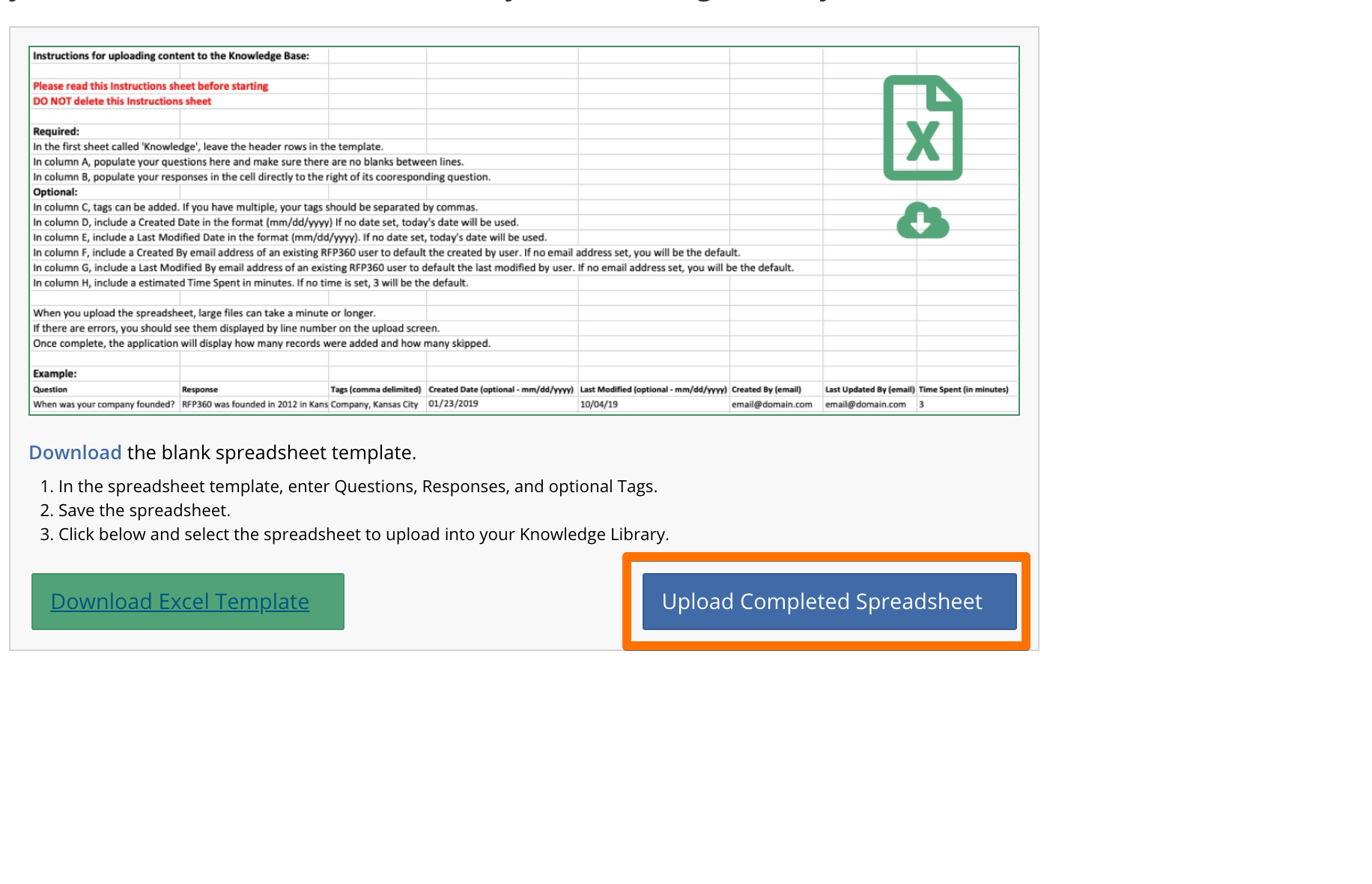
Task: Click the 'Last Modified' column header
Action: (653, 390)
